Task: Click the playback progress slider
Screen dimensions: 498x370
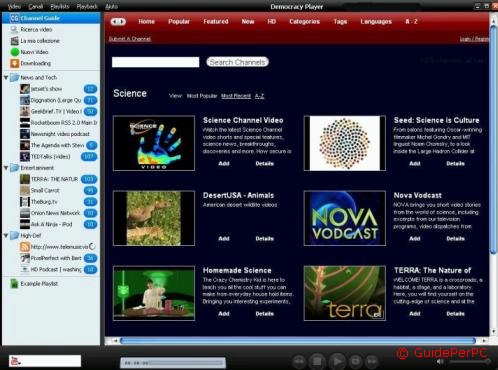Action: (173, 363)
